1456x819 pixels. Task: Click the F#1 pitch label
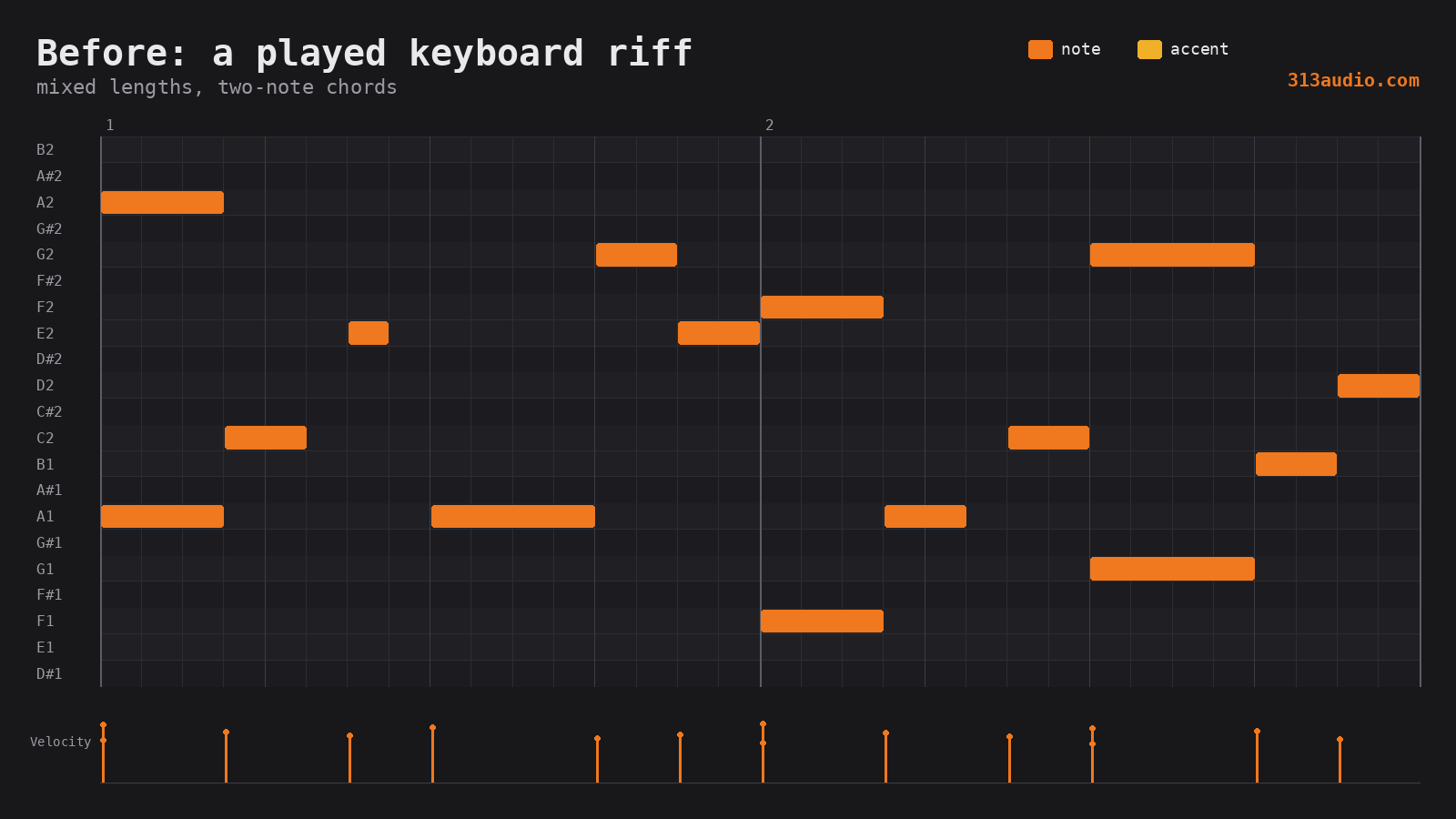click(49, 595)
